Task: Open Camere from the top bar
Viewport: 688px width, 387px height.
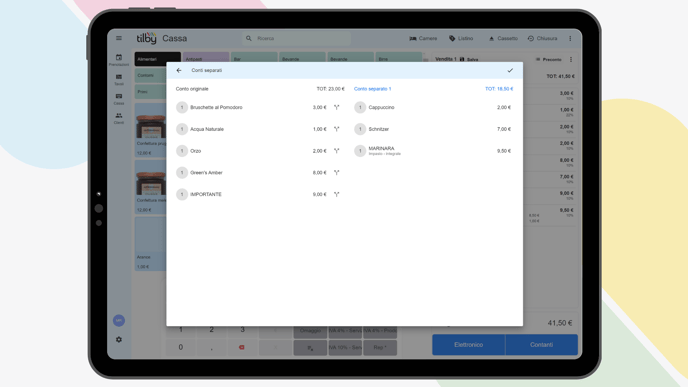Action: tap(423, 38)
